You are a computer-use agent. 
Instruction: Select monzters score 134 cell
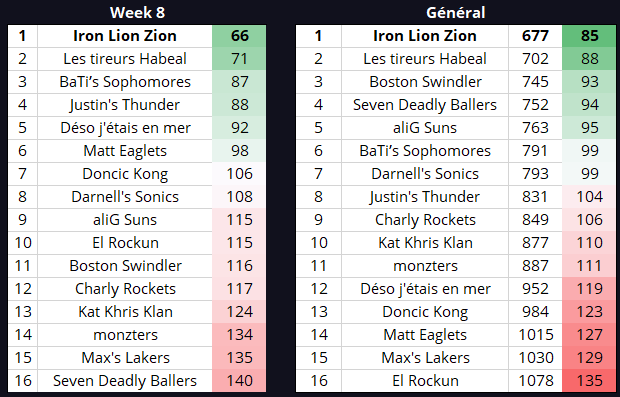pyautogui.click(x=239, y=335)
